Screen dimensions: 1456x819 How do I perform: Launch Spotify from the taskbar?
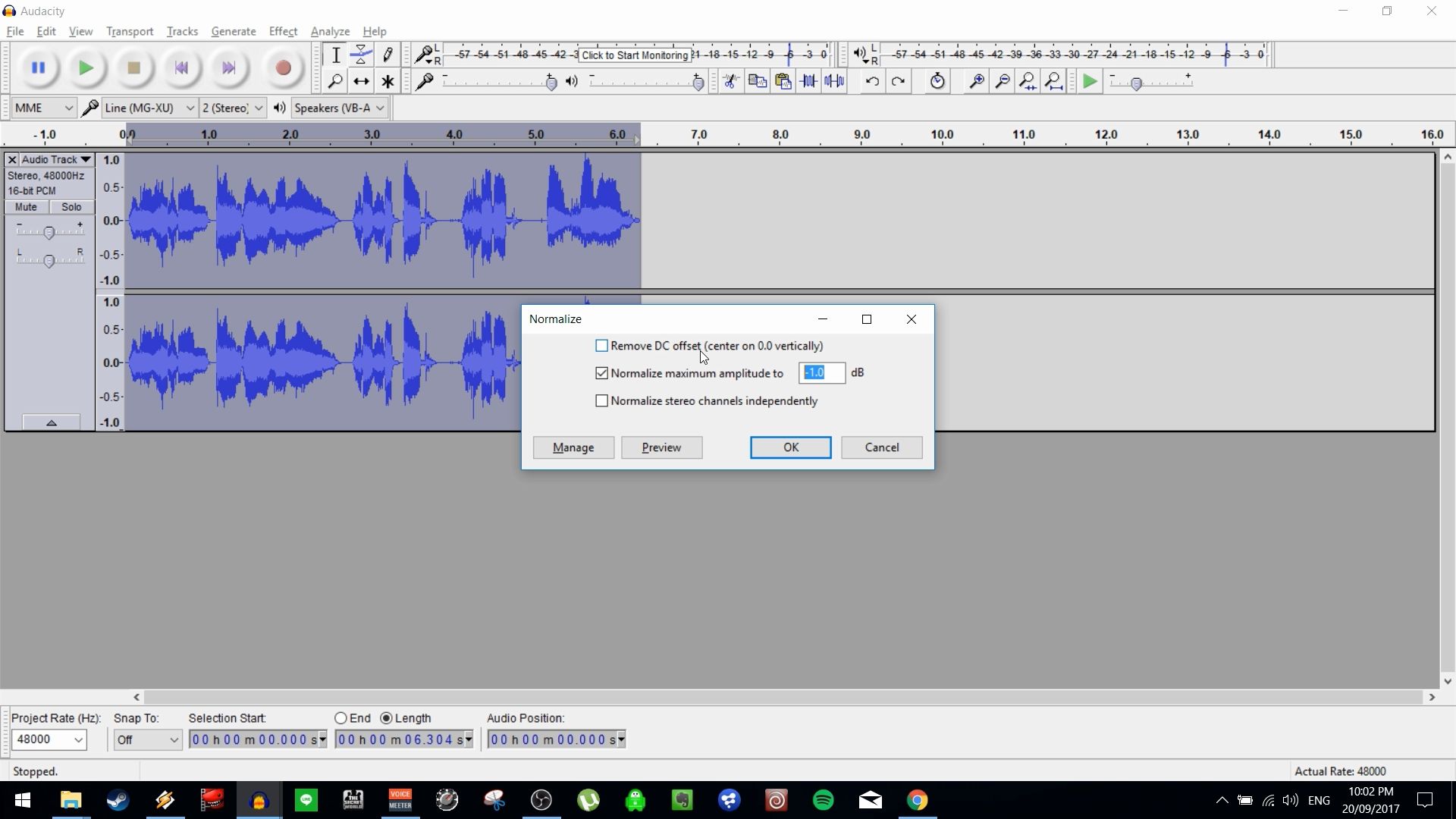[824, 800]
